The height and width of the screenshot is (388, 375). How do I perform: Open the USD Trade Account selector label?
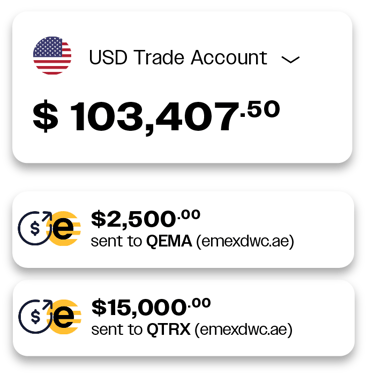coord(178,57)
